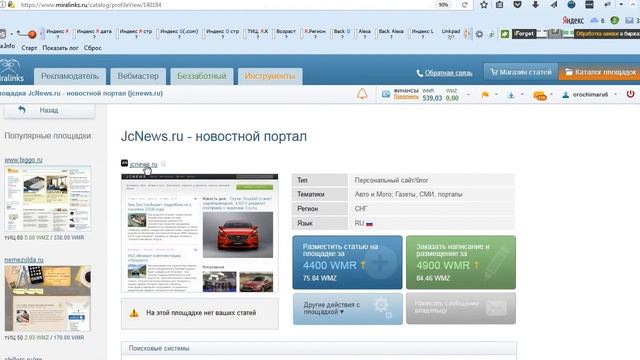
Task: Open the Вебмастер tab
Action: point(138,76)
